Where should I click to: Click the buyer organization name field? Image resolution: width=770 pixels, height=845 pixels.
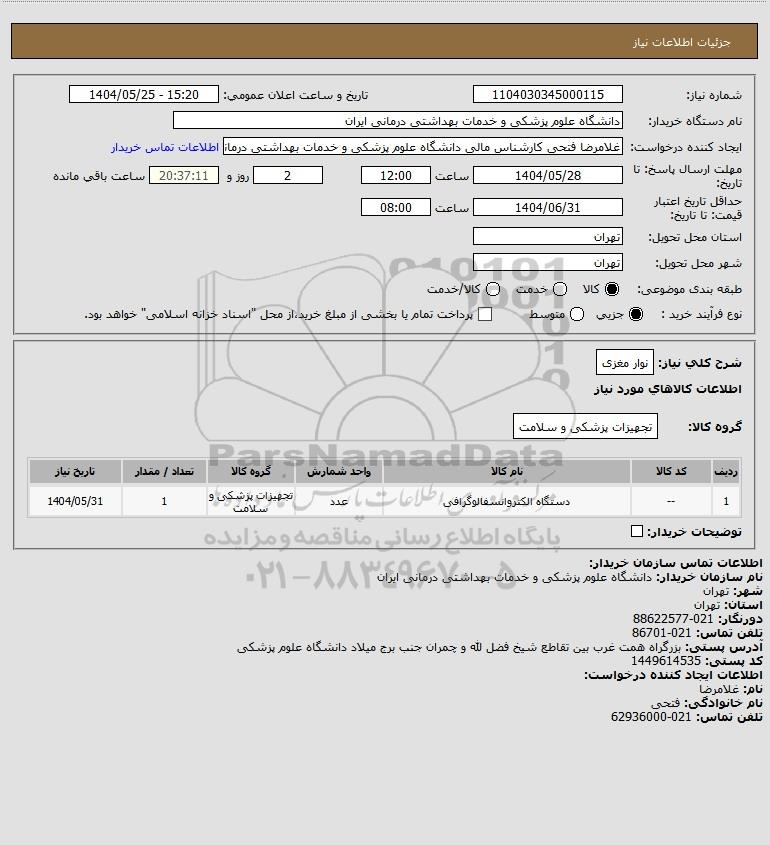tap(398, 120)
